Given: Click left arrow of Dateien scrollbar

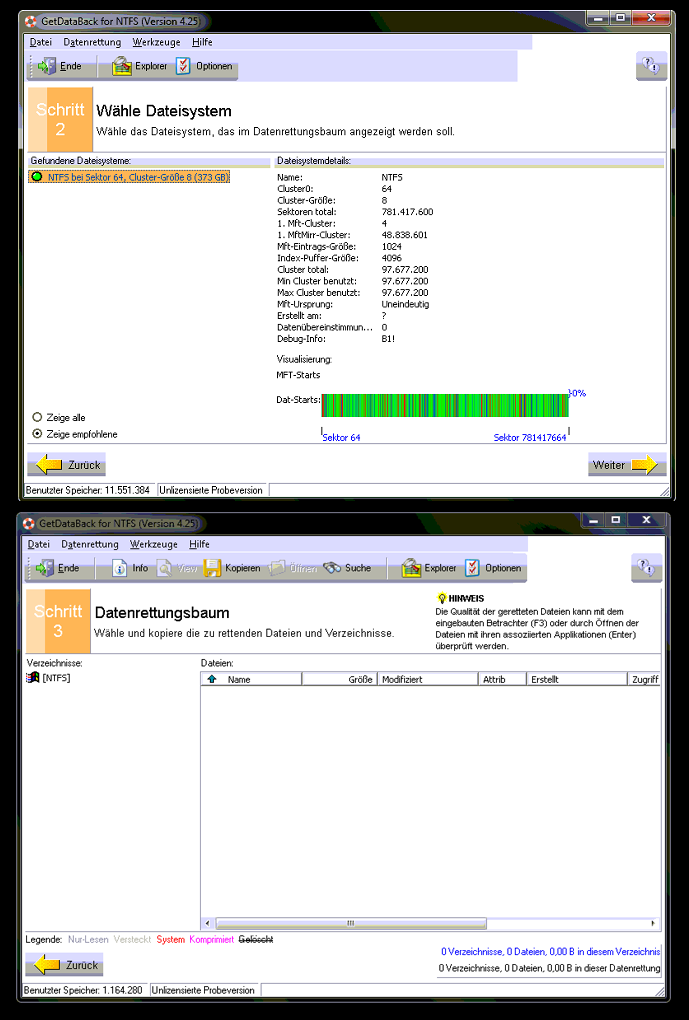Looking at the screenshot, I should 208,923.
